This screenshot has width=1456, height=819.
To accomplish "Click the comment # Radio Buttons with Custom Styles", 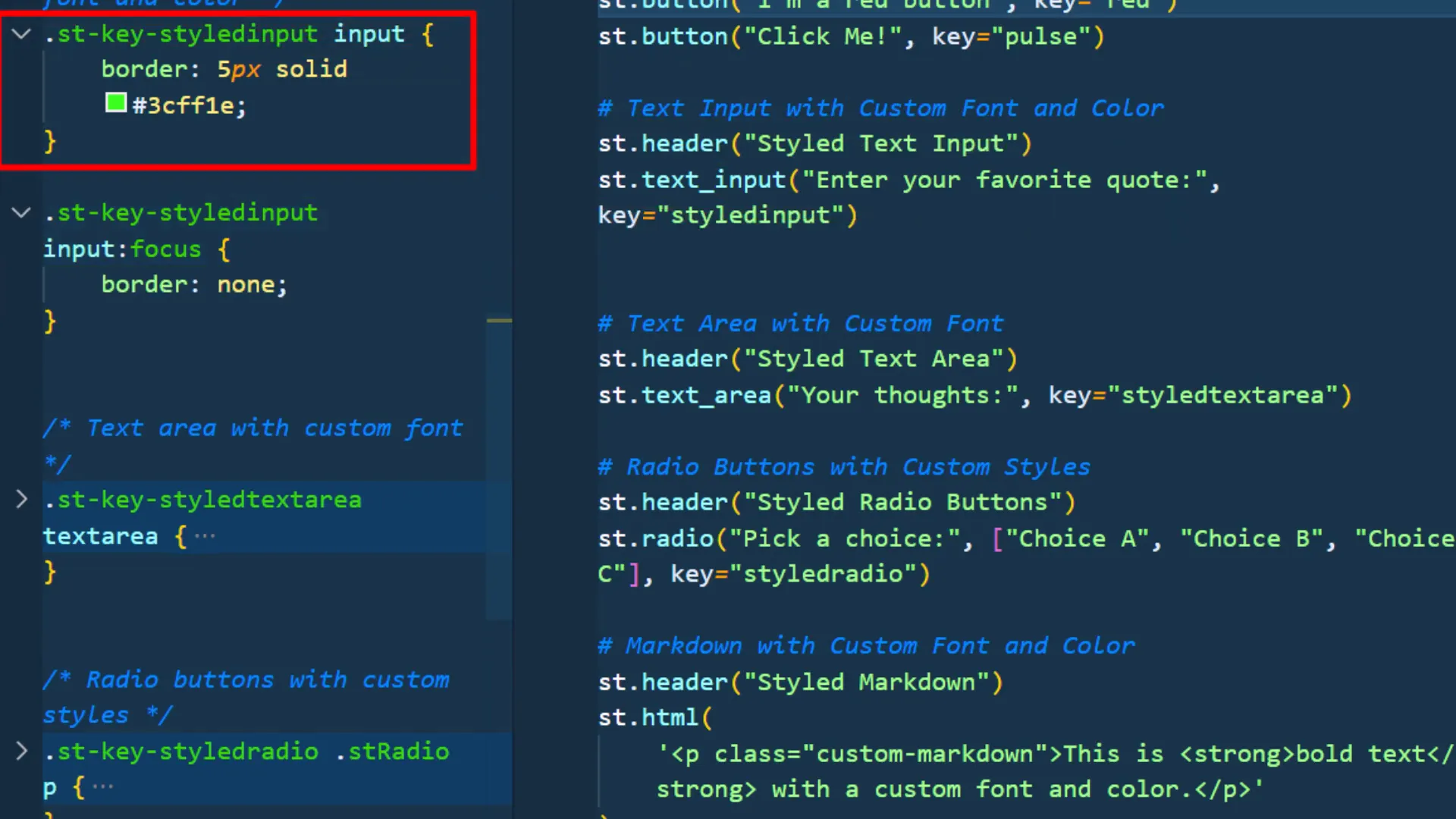I will 843,466.
